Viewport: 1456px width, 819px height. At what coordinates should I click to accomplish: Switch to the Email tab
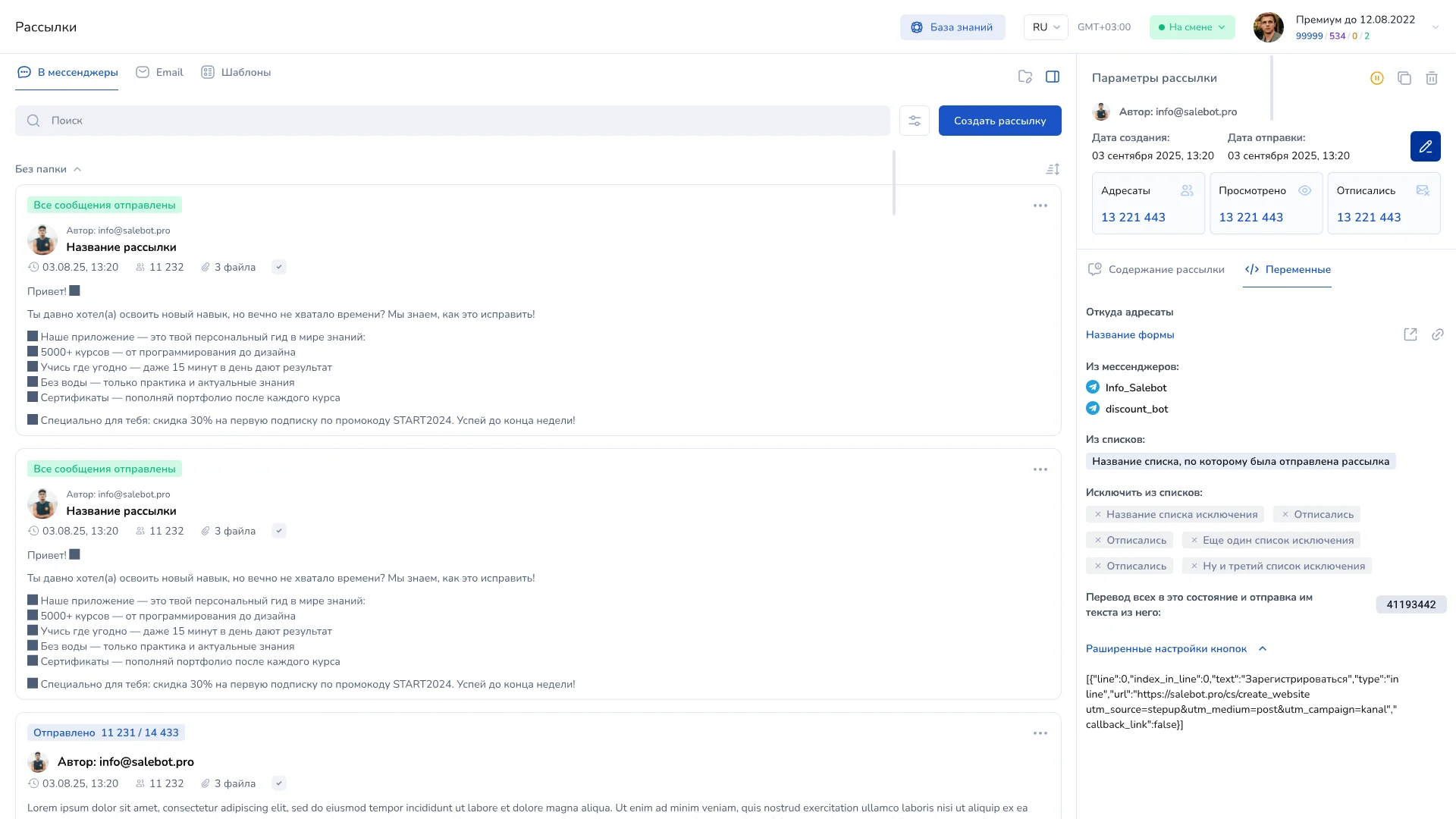tap(160, 73)
